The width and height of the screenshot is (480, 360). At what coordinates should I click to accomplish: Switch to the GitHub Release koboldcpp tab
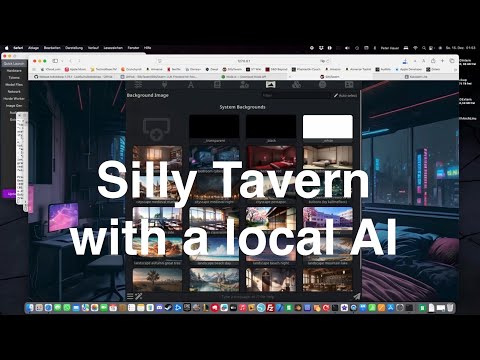click(x=74, y=76)
